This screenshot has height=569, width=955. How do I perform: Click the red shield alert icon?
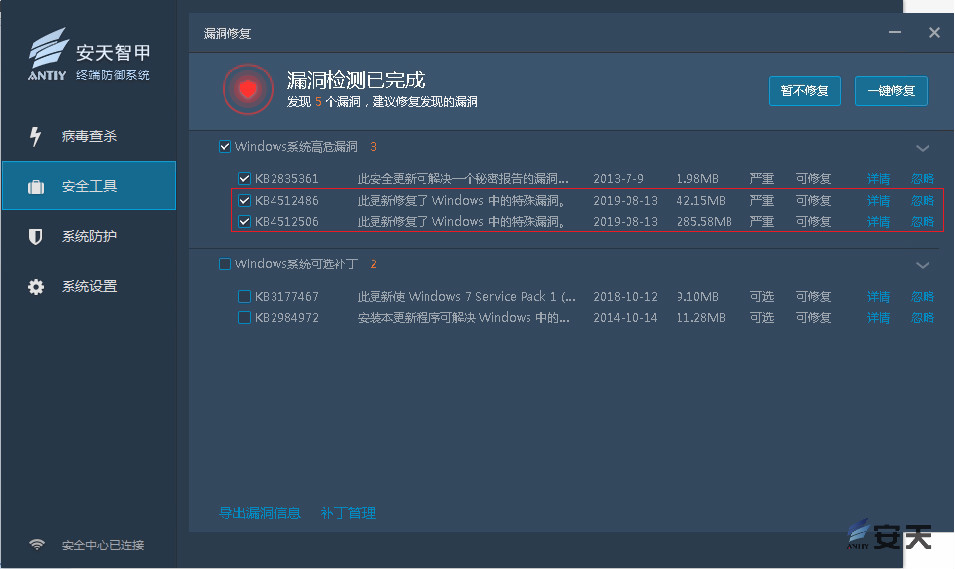(x=248, y=90)
